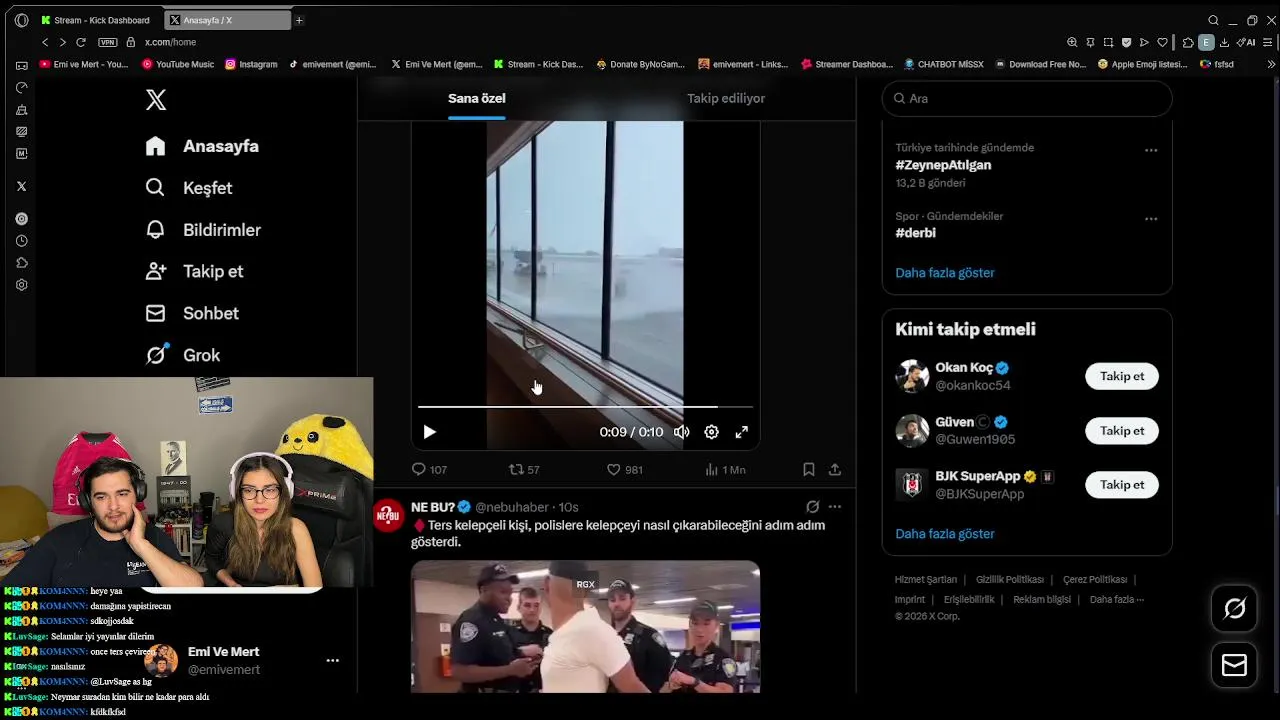Expand Daha fazla footer menu
1280x720 pixels.
coord(1116,600)
